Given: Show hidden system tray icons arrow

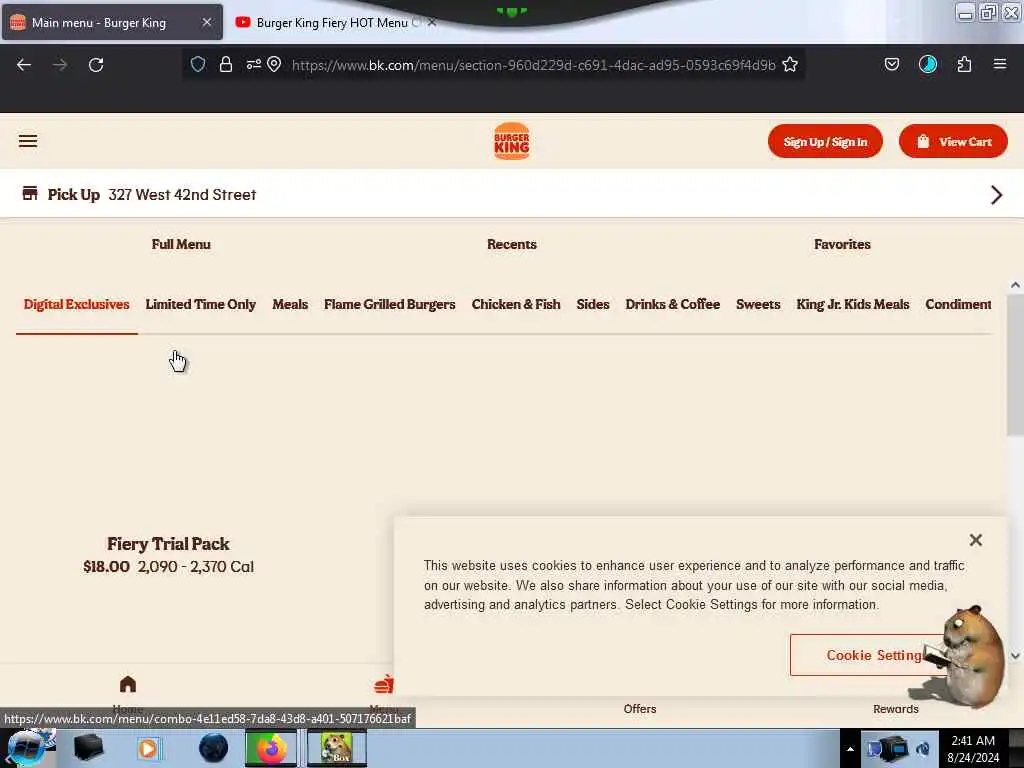Looking at the screenshot, I should coord(850,749).
